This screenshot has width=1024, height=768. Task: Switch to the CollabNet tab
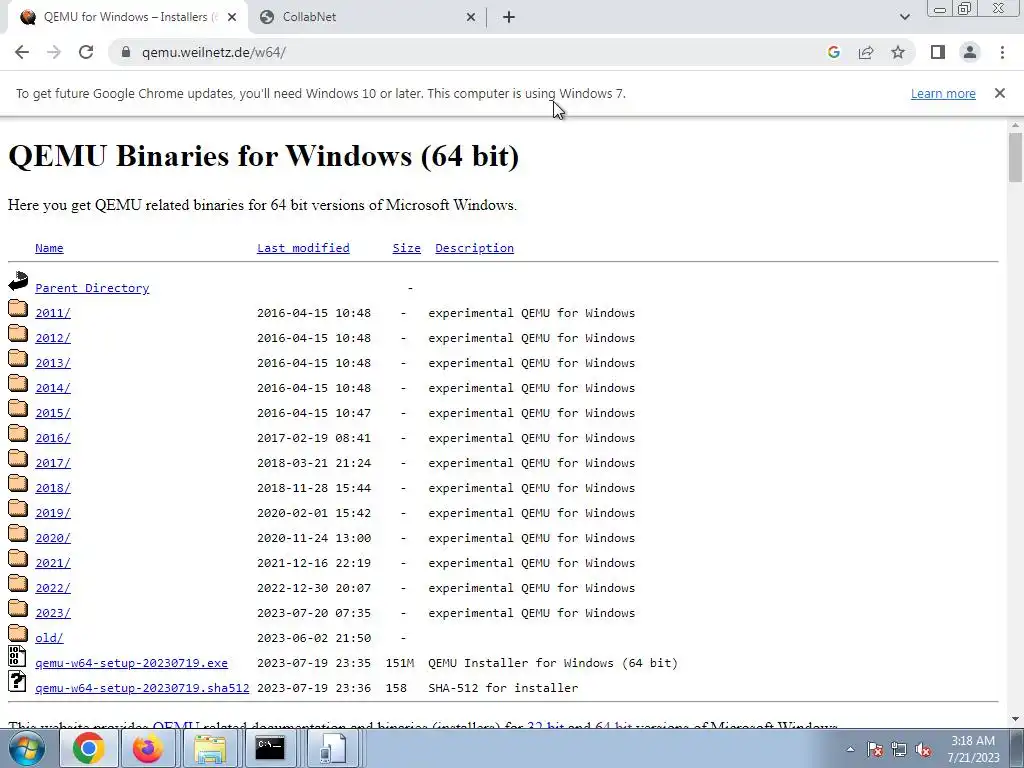(367, 17)
